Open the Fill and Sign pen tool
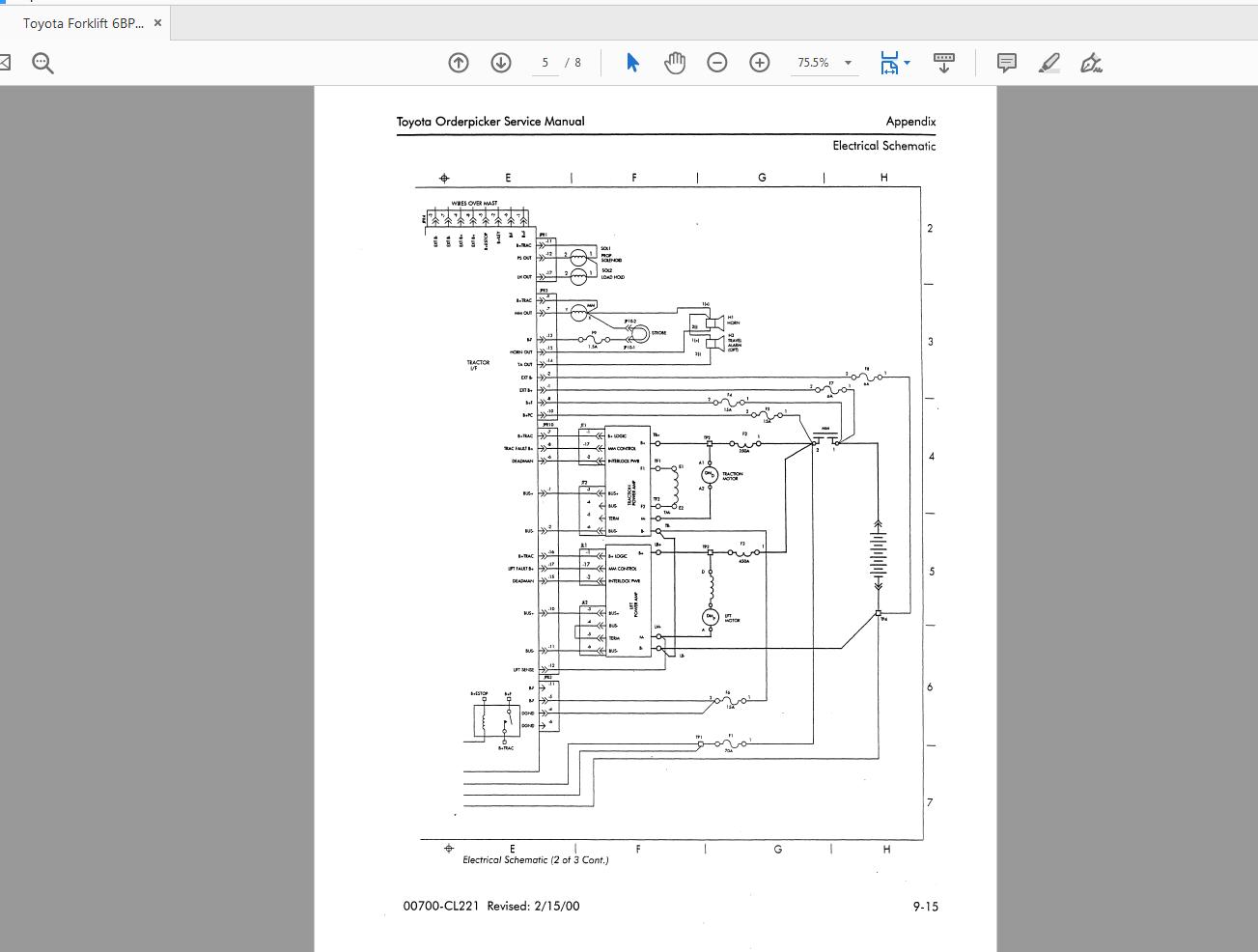1258x952 pixels. tap(1091, 63)
